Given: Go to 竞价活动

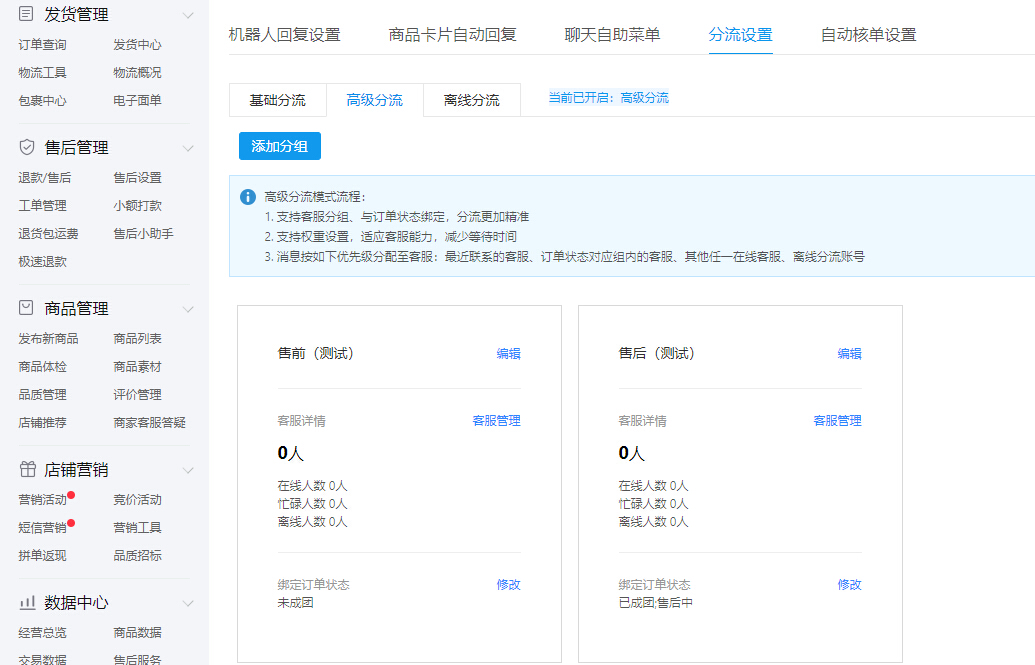Looking at the screenshot, I should [137, 500].
